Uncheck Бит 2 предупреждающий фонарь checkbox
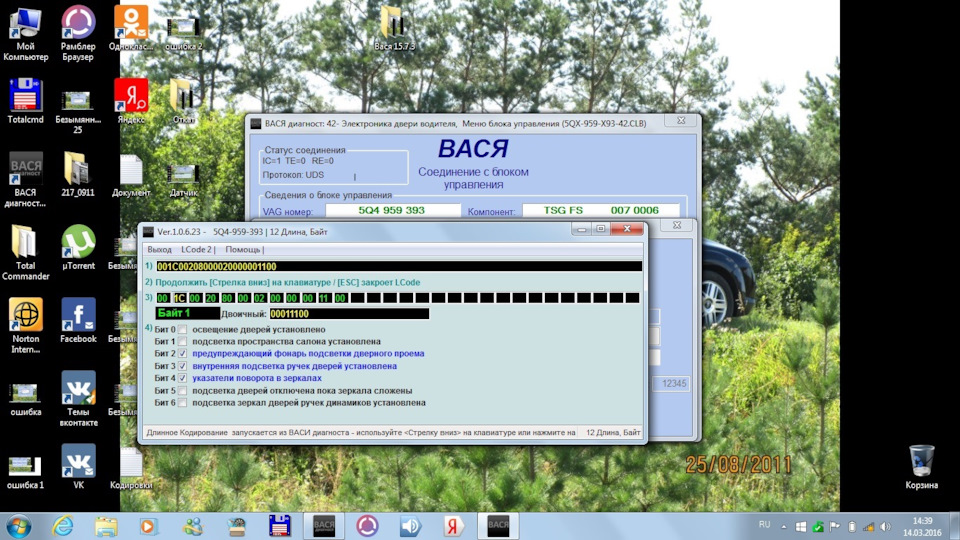The width and height of the screenshot is (960, 540). pyautogui.click(x=182, y=354)
